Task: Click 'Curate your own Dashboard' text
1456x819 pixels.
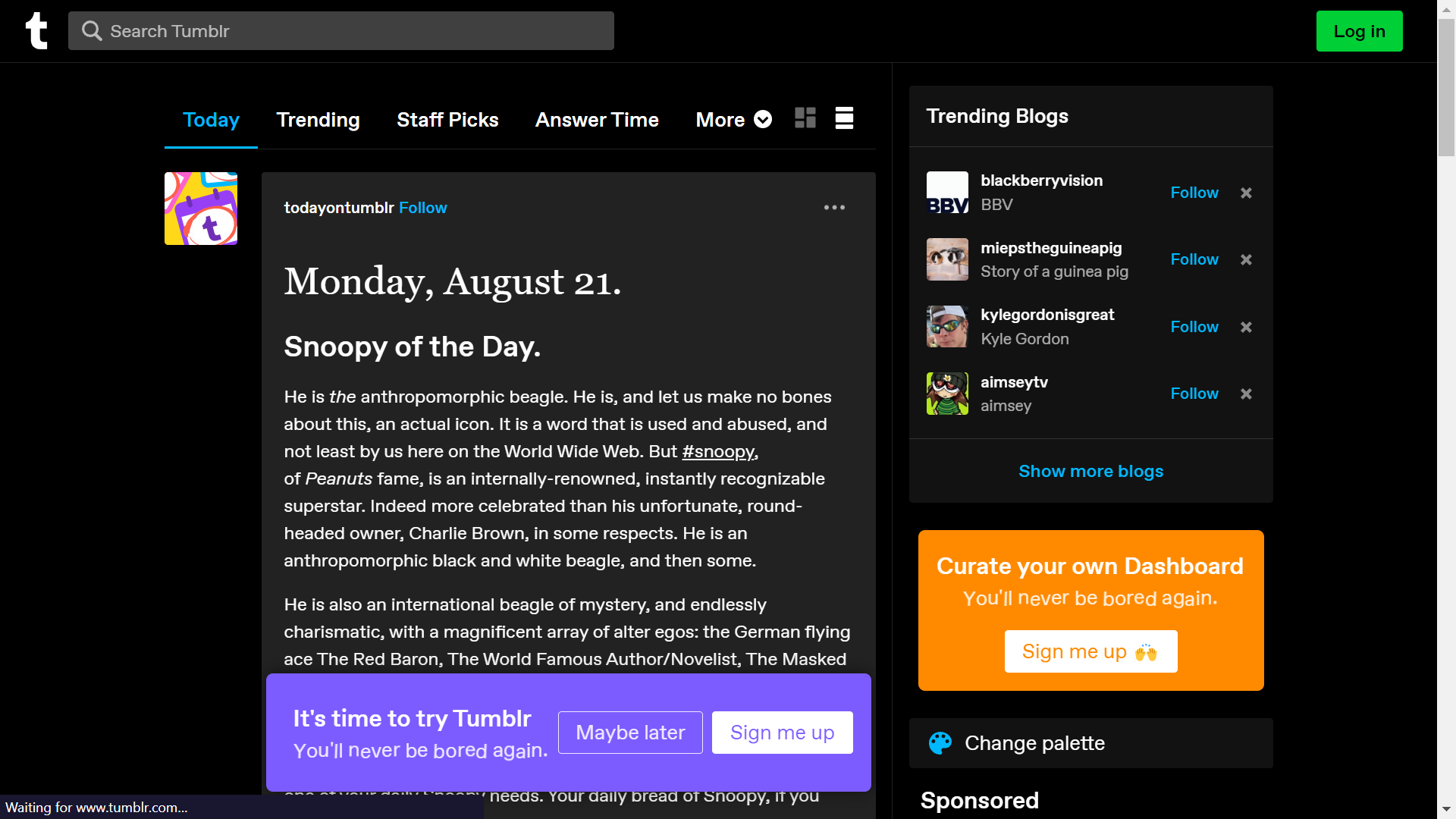Action: coord(1090,566)
